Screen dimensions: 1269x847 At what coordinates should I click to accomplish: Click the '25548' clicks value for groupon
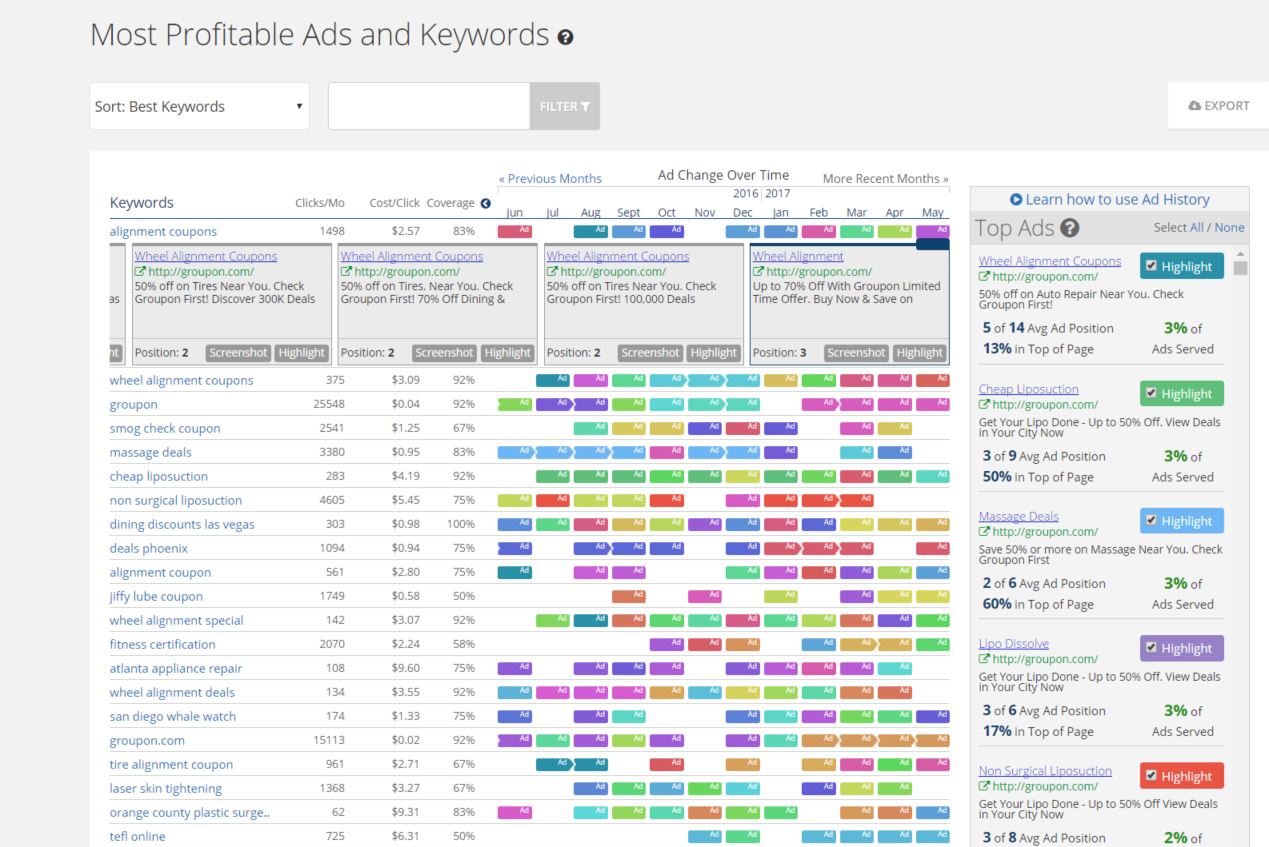point(327,404)
